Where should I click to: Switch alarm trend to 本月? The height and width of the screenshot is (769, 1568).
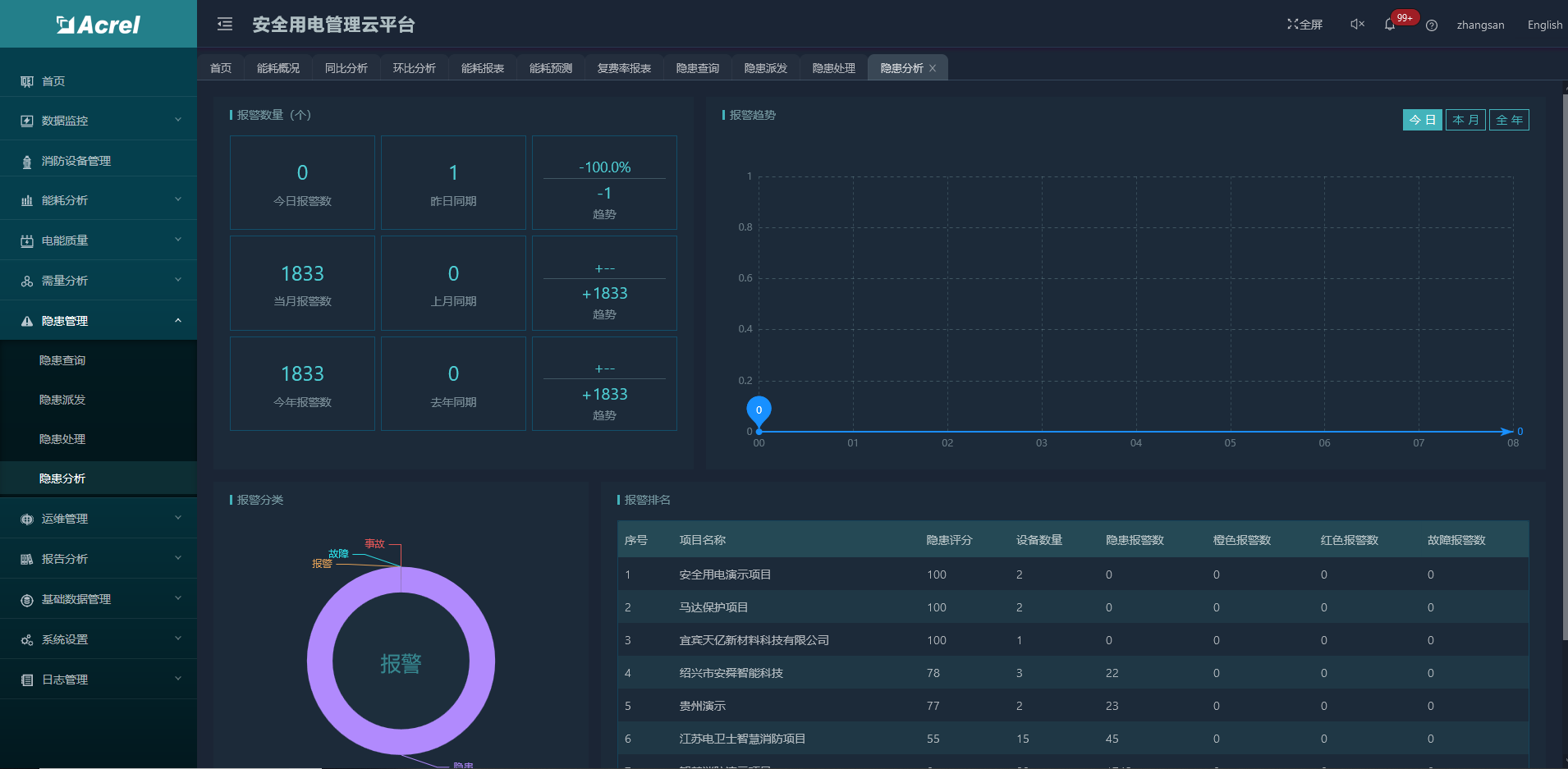point(1465,120)
